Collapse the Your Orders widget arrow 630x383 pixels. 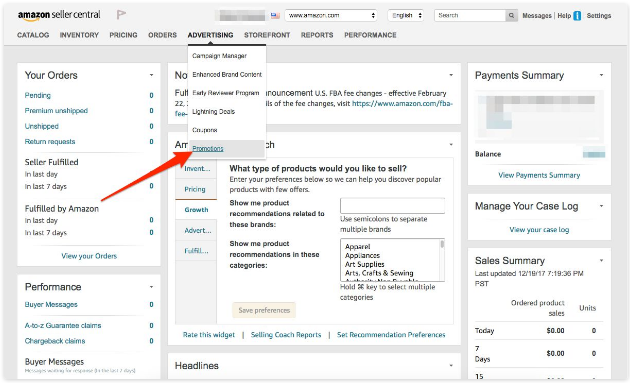click(x=151, y=75)
